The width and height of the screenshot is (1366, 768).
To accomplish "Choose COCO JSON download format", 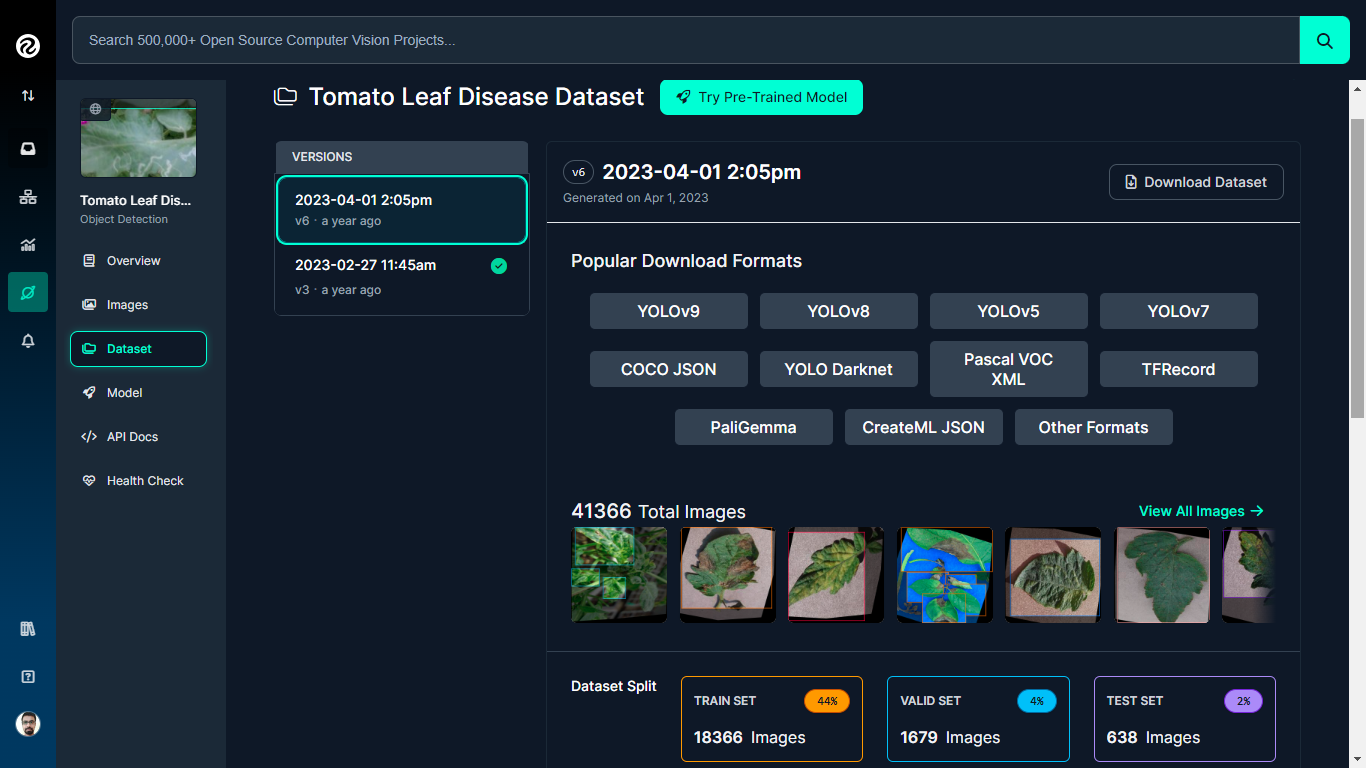I will (669, 369).
